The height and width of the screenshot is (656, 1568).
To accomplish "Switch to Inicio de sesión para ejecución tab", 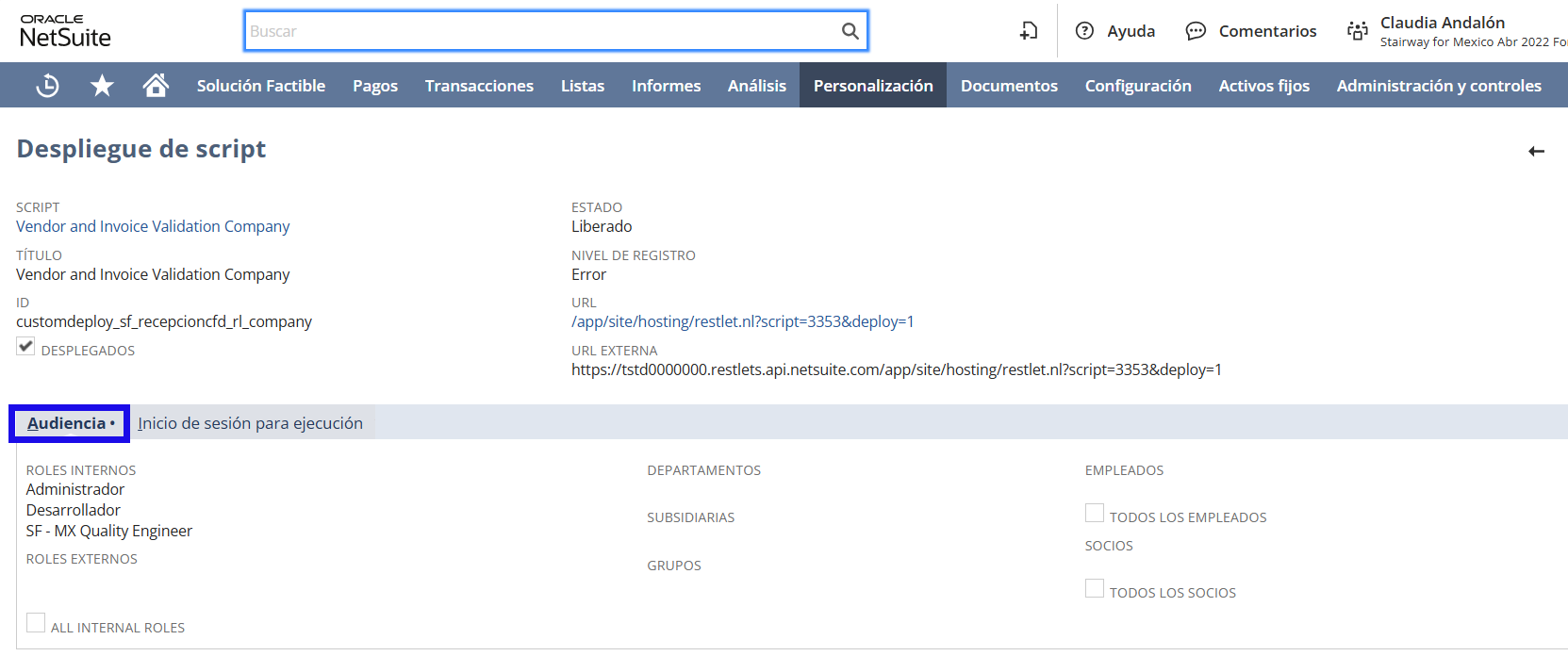I will pyautogui.click(x=250, y=423).
